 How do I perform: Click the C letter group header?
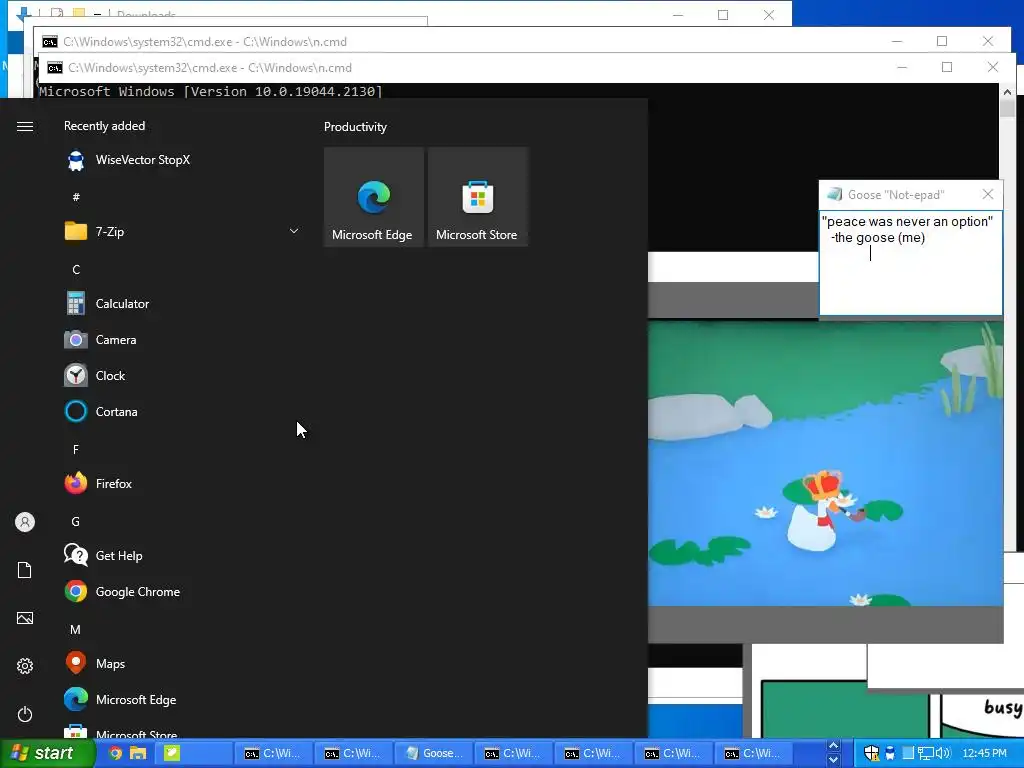76,269
